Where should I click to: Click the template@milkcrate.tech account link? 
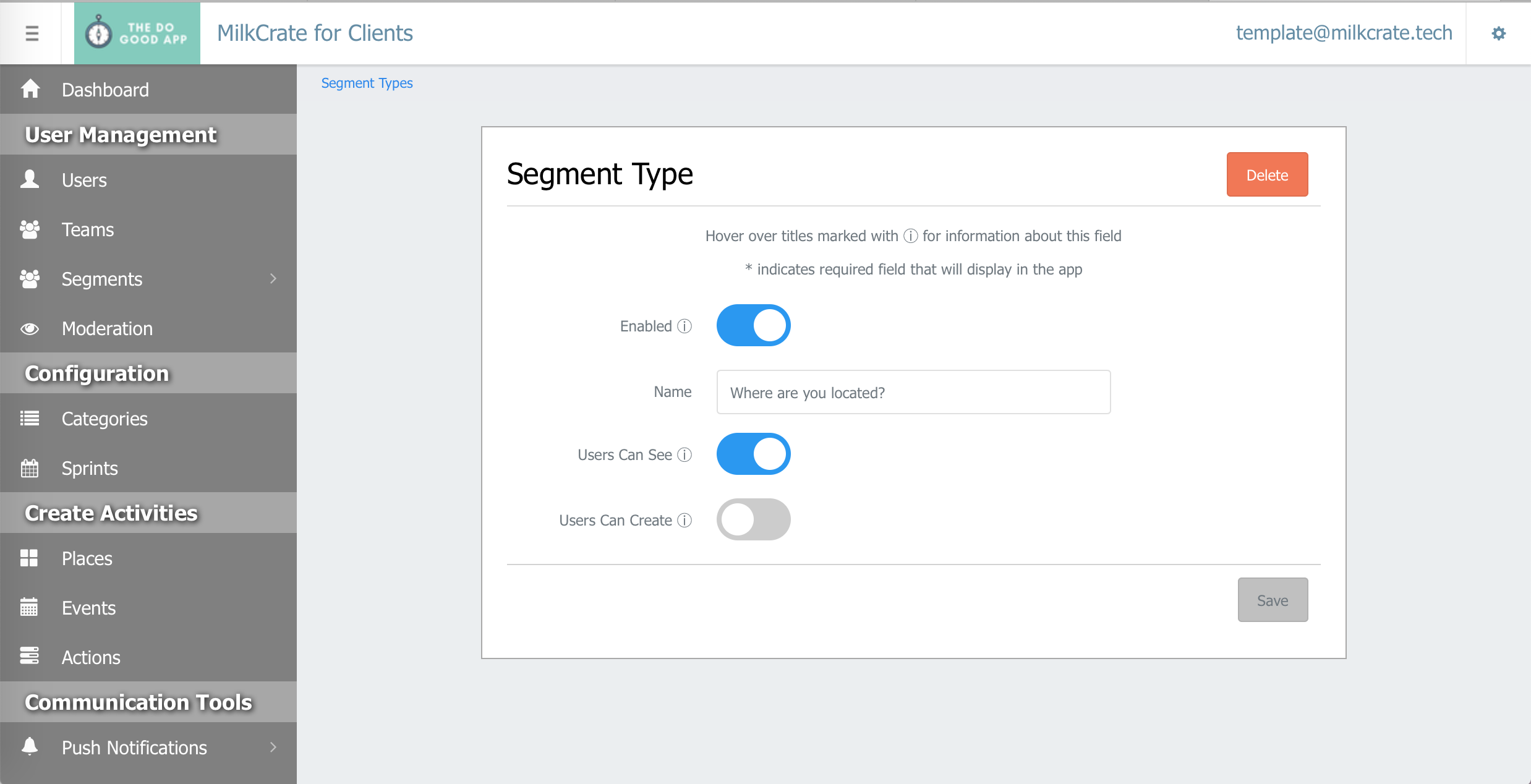[1344, 33]
